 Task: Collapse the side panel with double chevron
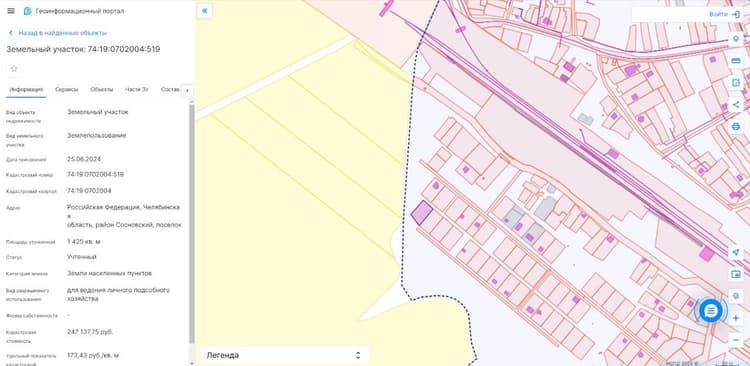204,11
